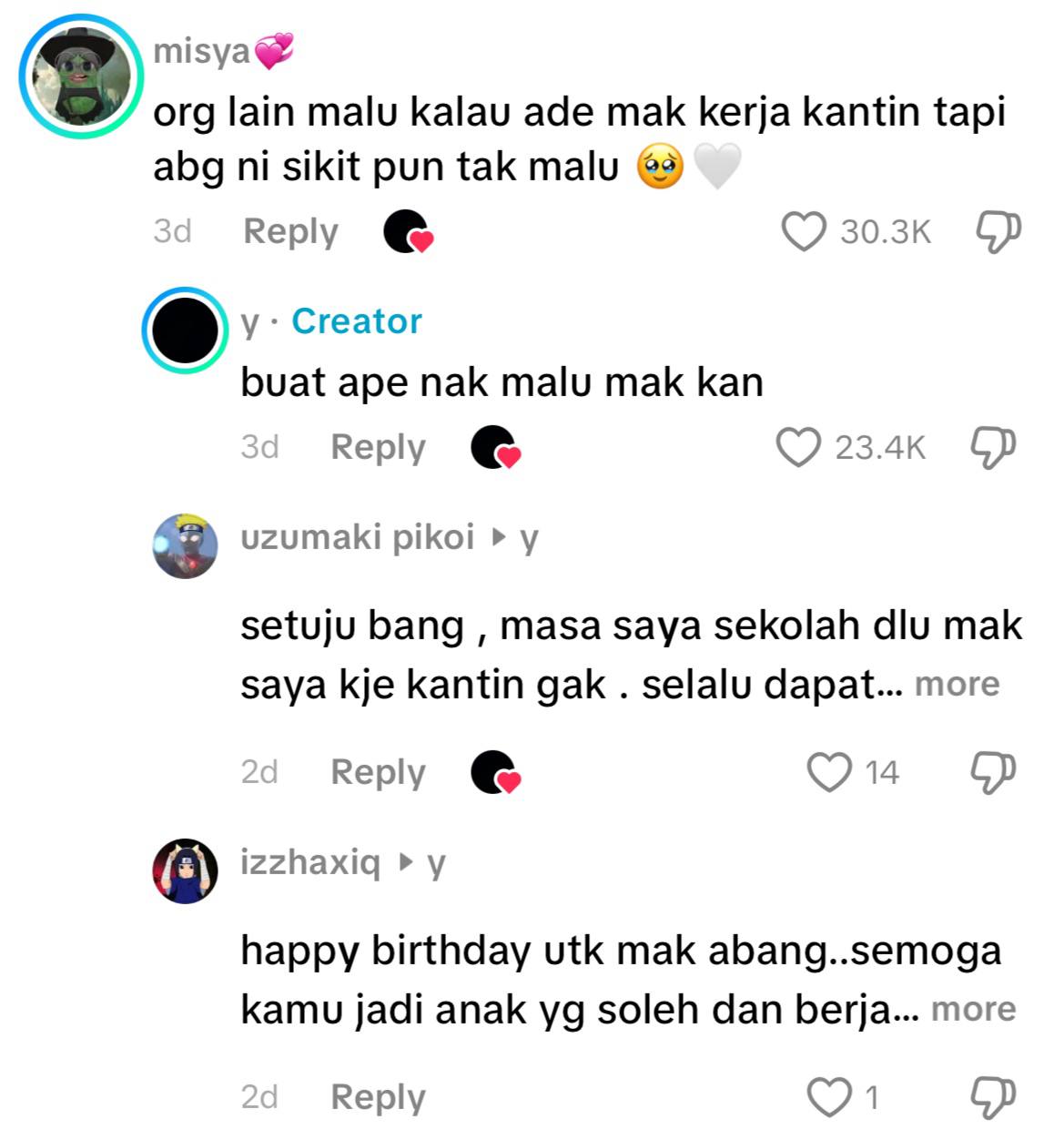The width and height of the screenshot is (1064, 1140).
Task: Open the izzhaxiq username link
Action: click(310, 862)
